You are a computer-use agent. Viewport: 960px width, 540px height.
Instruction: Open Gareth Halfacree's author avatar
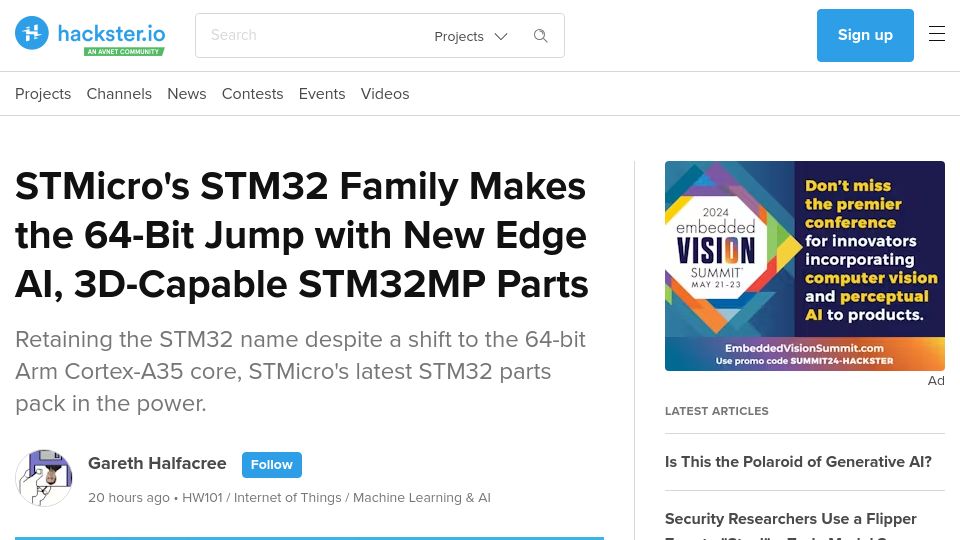point(43,478)
